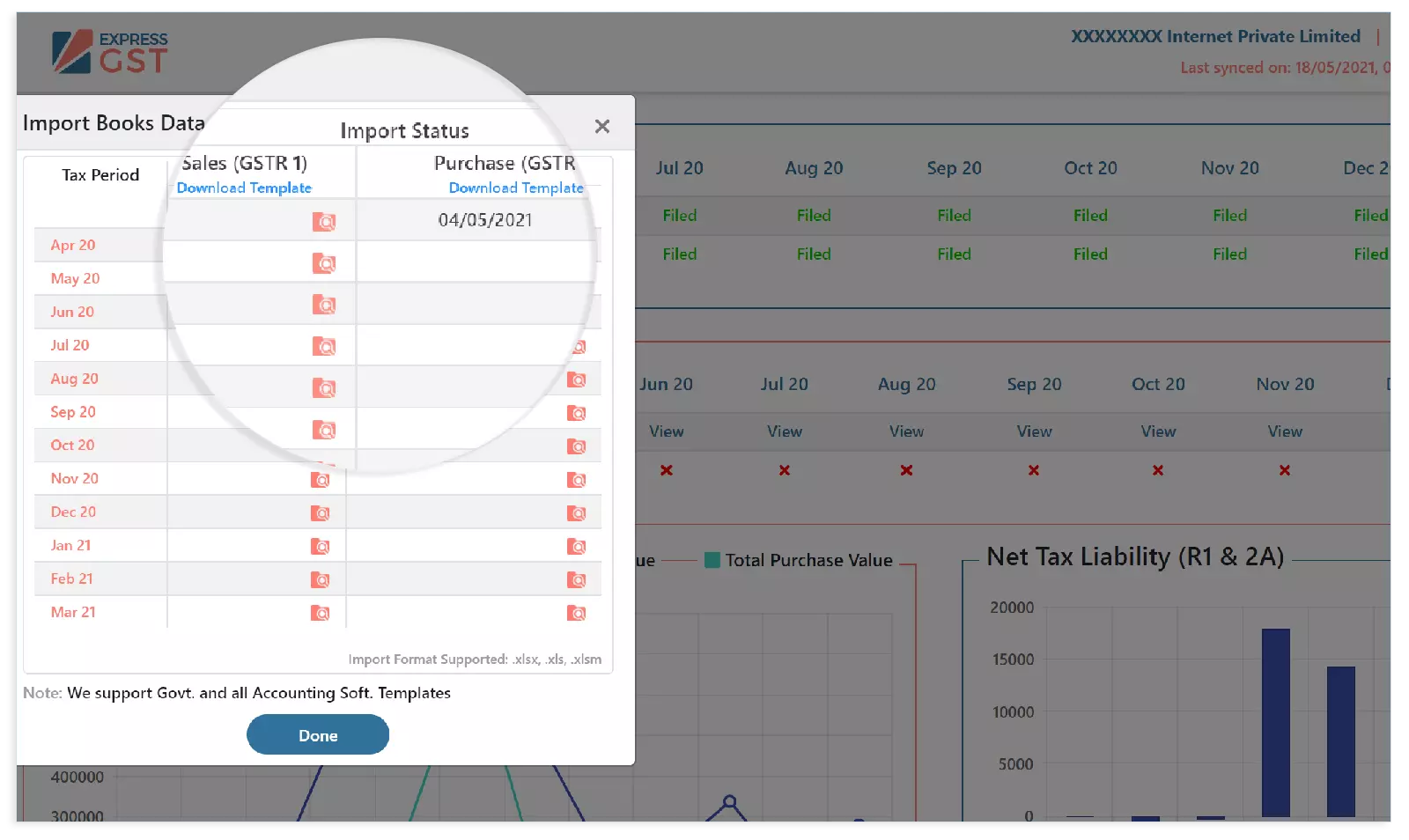Open Purchase file import for Mar 21
Viewport: 1409px width, 840px height.
point(577,614)
